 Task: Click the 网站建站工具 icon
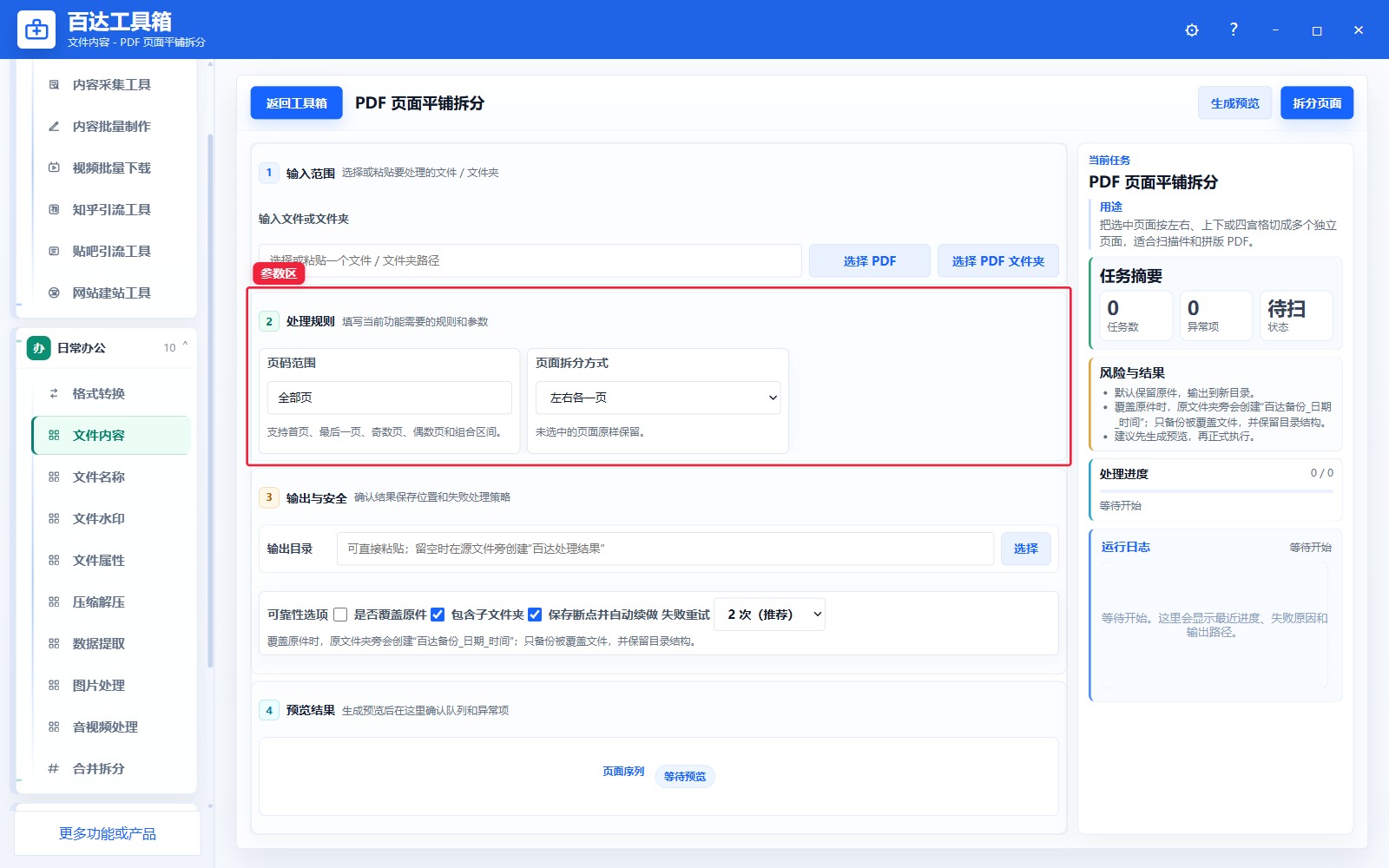[x=54, y=293]
